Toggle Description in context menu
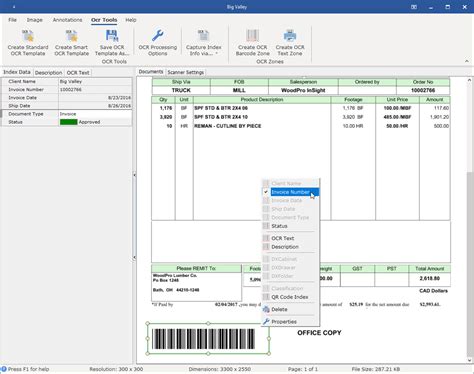This screenshot has width=474, height=374. click(x=290, y=247)
